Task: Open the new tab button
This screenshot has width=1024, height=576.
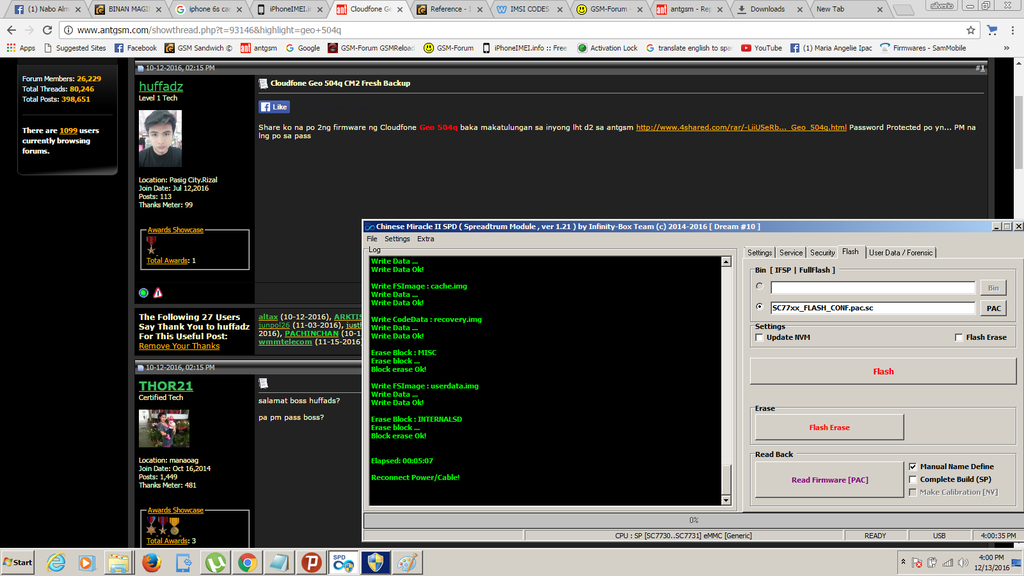Action: 903,10
